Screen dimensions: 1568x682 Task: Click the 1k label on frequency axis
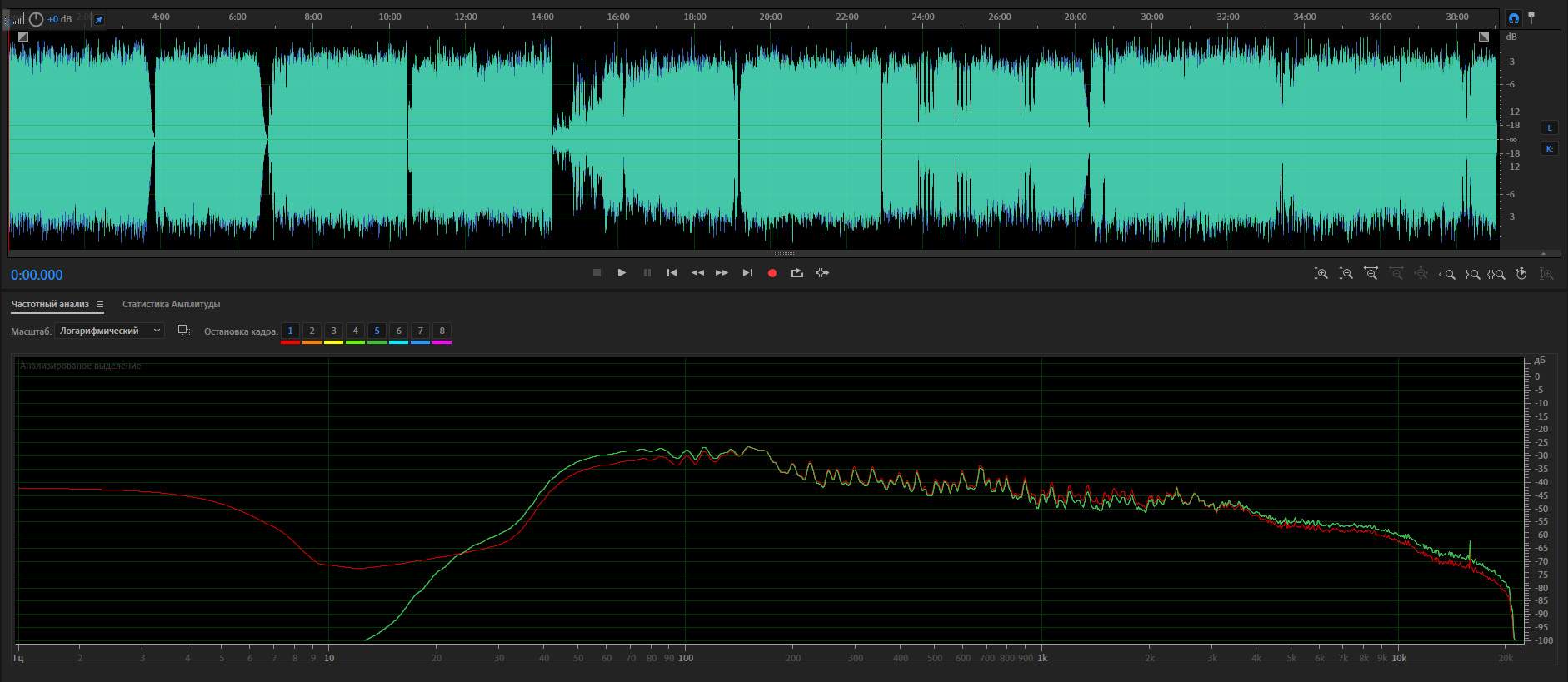(1042, 658)
